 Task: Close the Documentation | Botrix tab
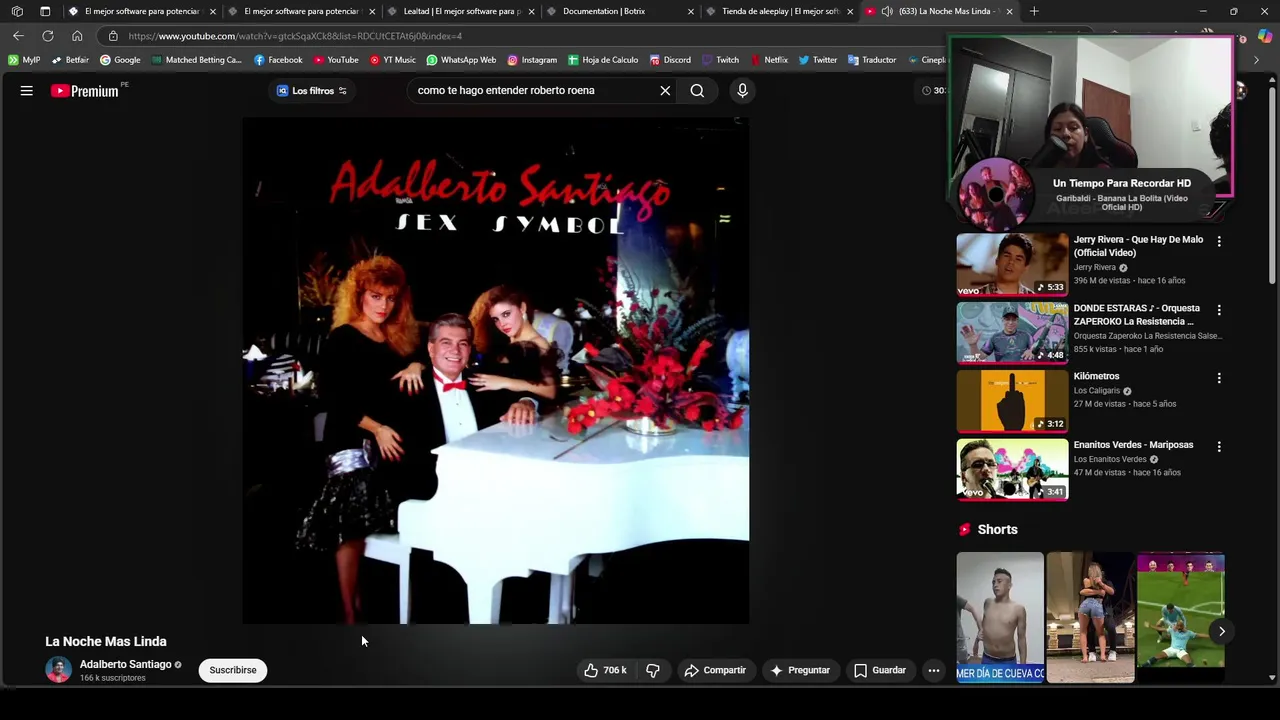coord(691,11)
